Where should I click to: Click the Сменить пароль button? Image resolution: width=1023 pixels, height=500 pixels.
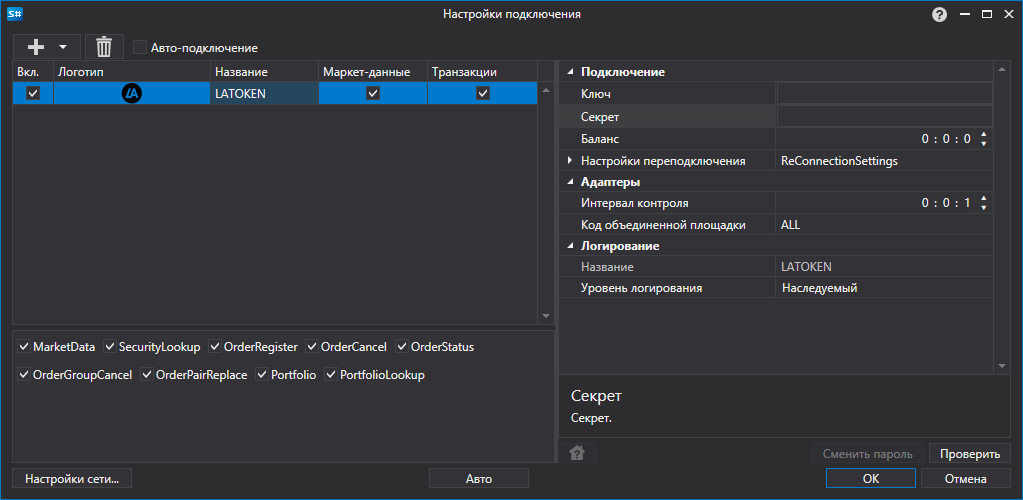[868, 454]
